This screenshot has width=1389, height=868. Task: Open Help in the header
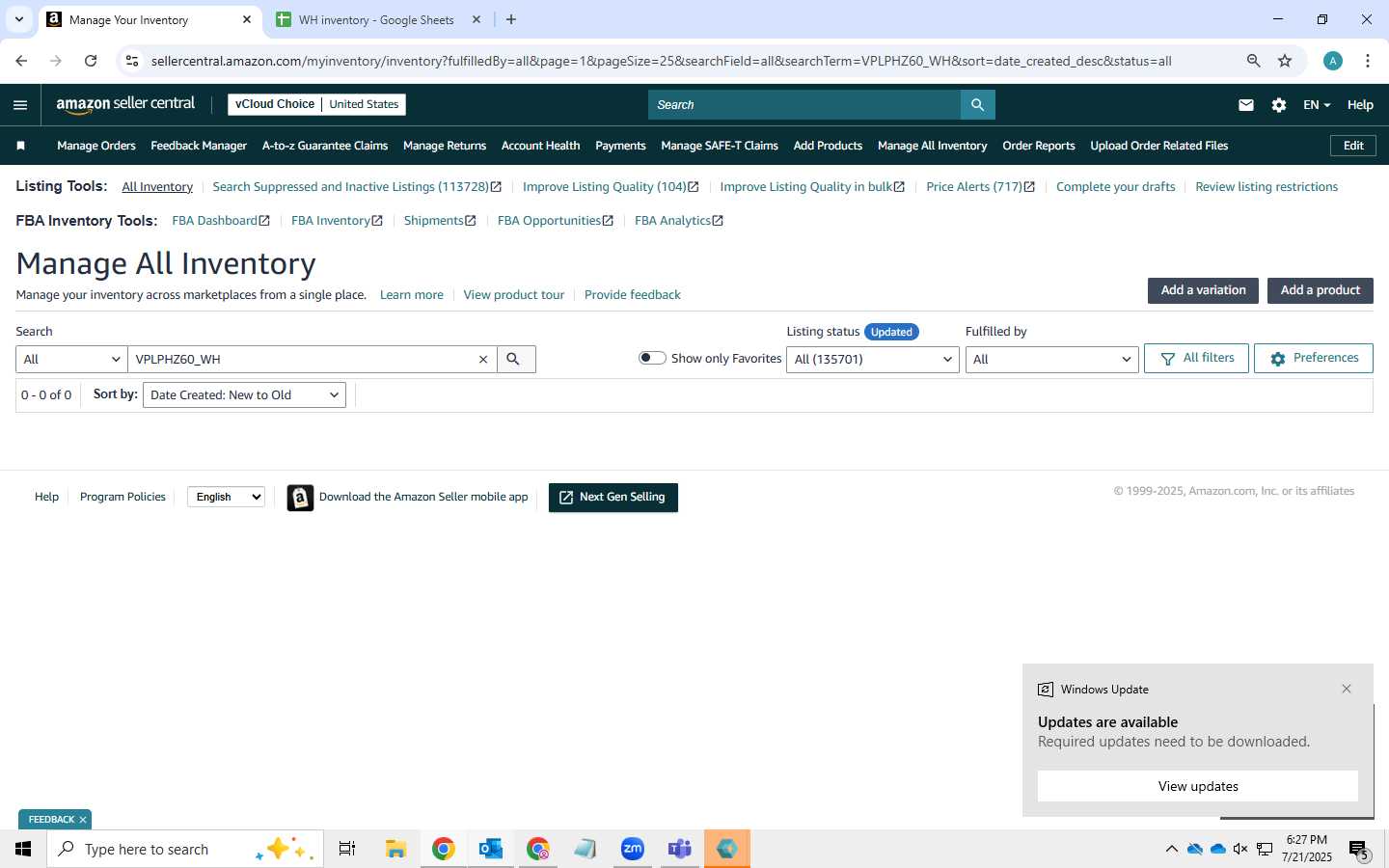click(1360, 105)
